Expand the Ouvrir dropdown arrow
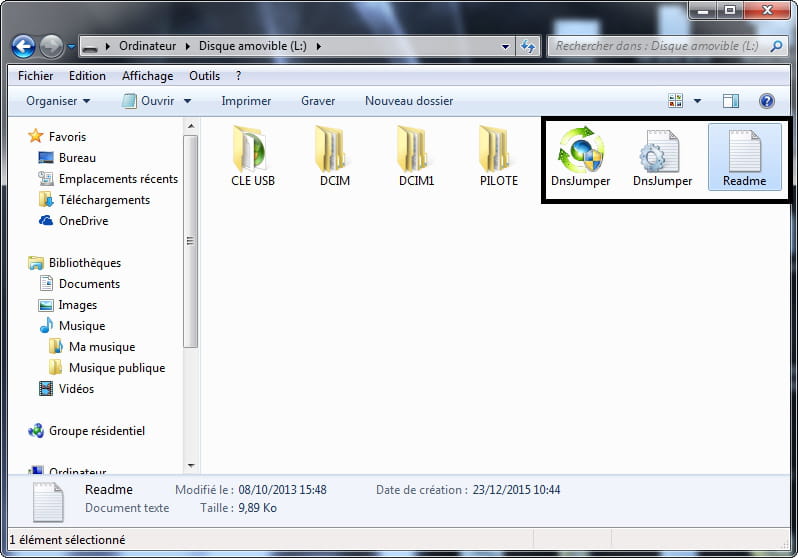Image resolution: width=798 pixels, height=558 pixels. 187,101
